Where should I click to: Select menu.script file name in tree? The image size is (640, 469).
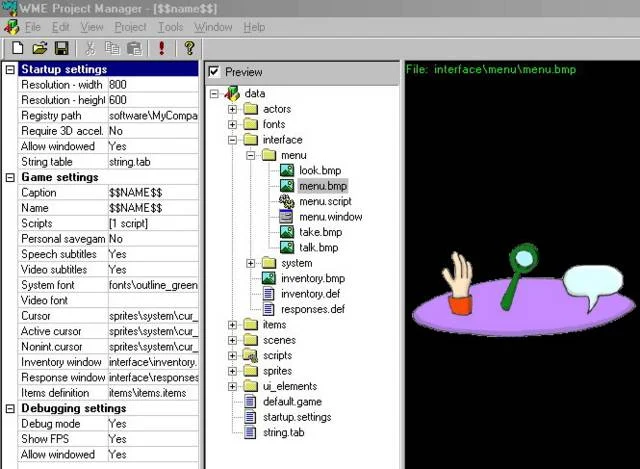pyautogui.click(x=325, y=201)
